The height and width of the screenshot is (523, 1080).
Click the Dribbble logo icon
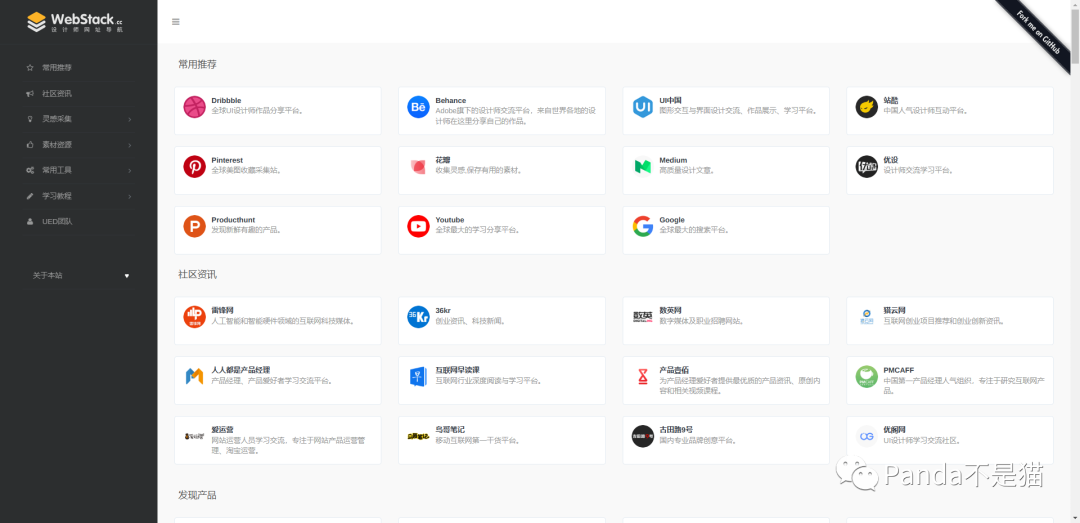click(x=194, y=107)
